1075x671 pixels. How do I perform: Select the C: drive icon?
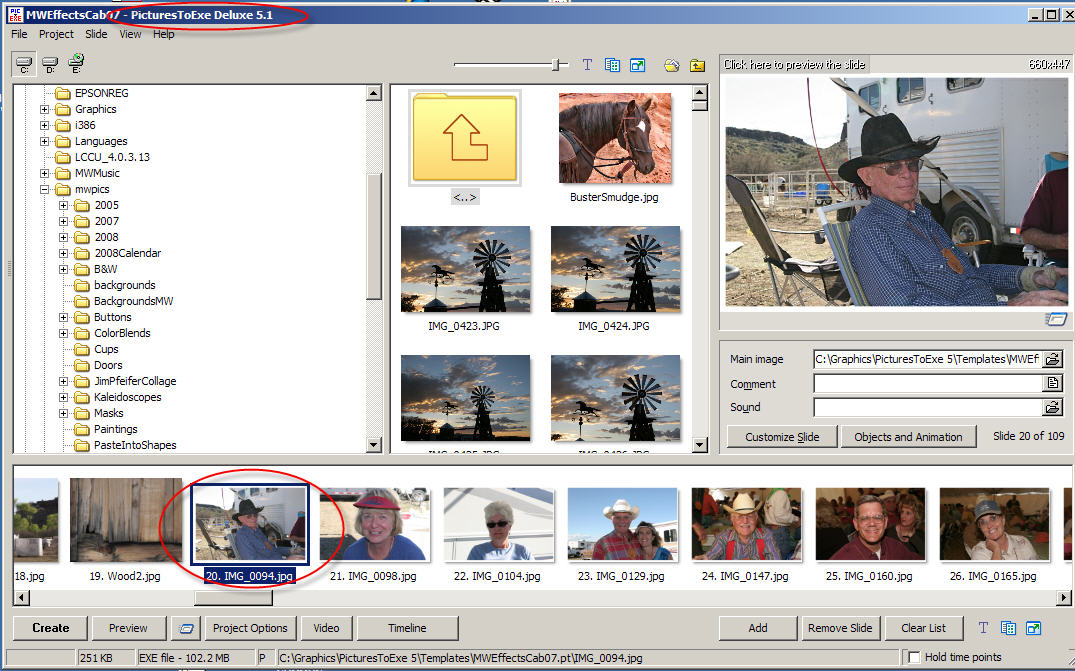click(24, 64)
